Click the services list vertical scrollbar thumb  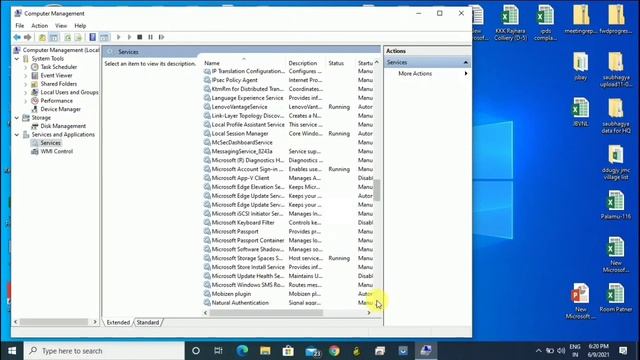pos(377,190)
